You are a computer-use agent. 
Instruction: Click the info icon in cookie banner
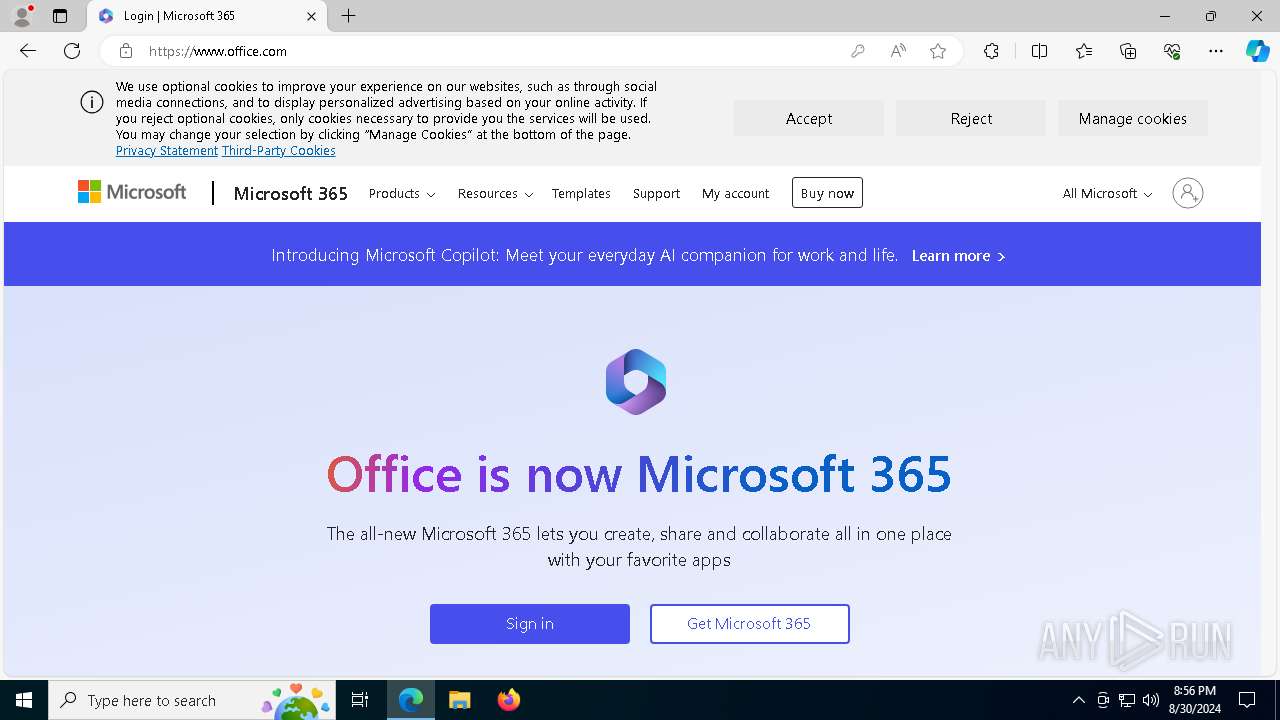pyautogui.click(x=92, y=102)
